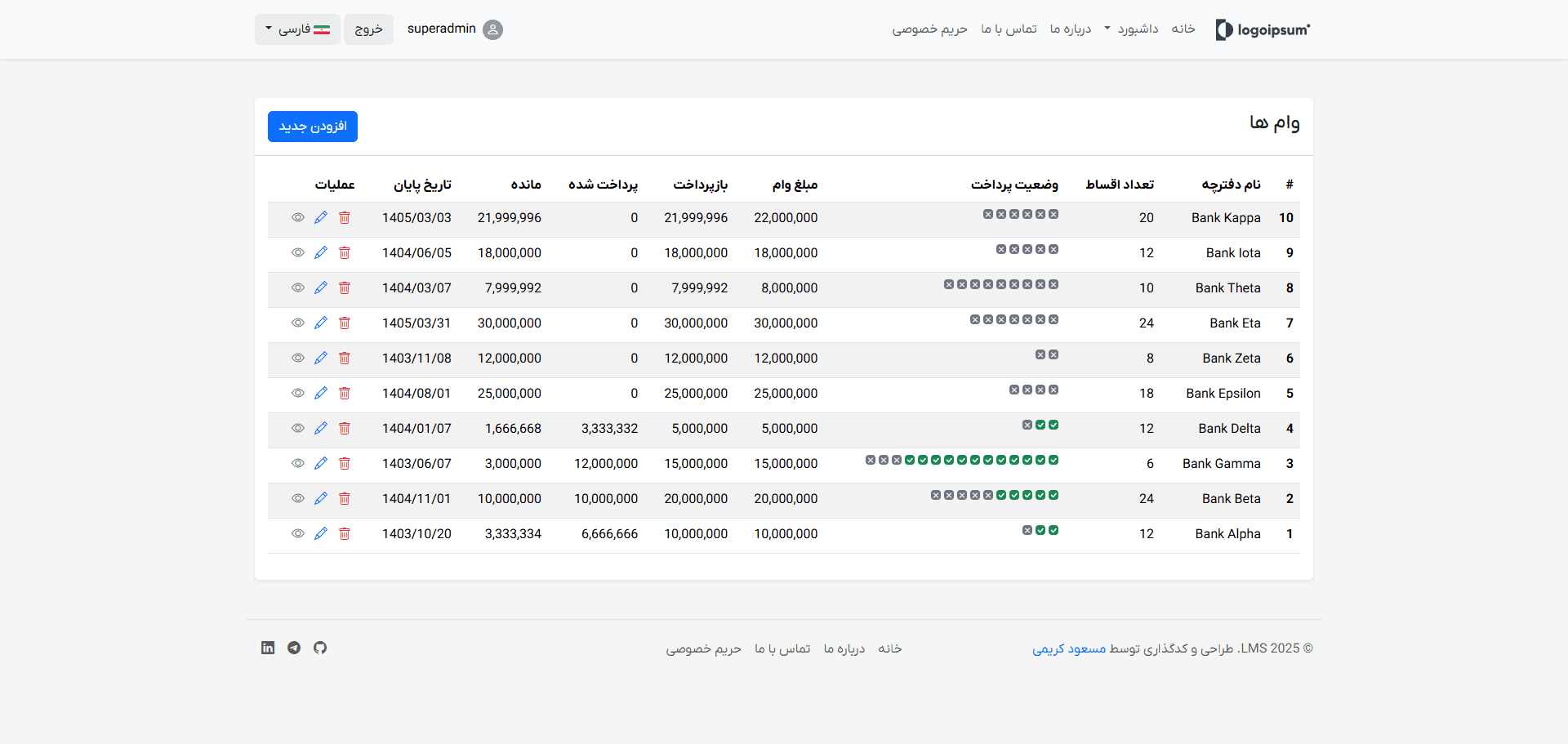View details of Bank Iota loan
The image size is (1568, 744).
[x=298, y=252]
